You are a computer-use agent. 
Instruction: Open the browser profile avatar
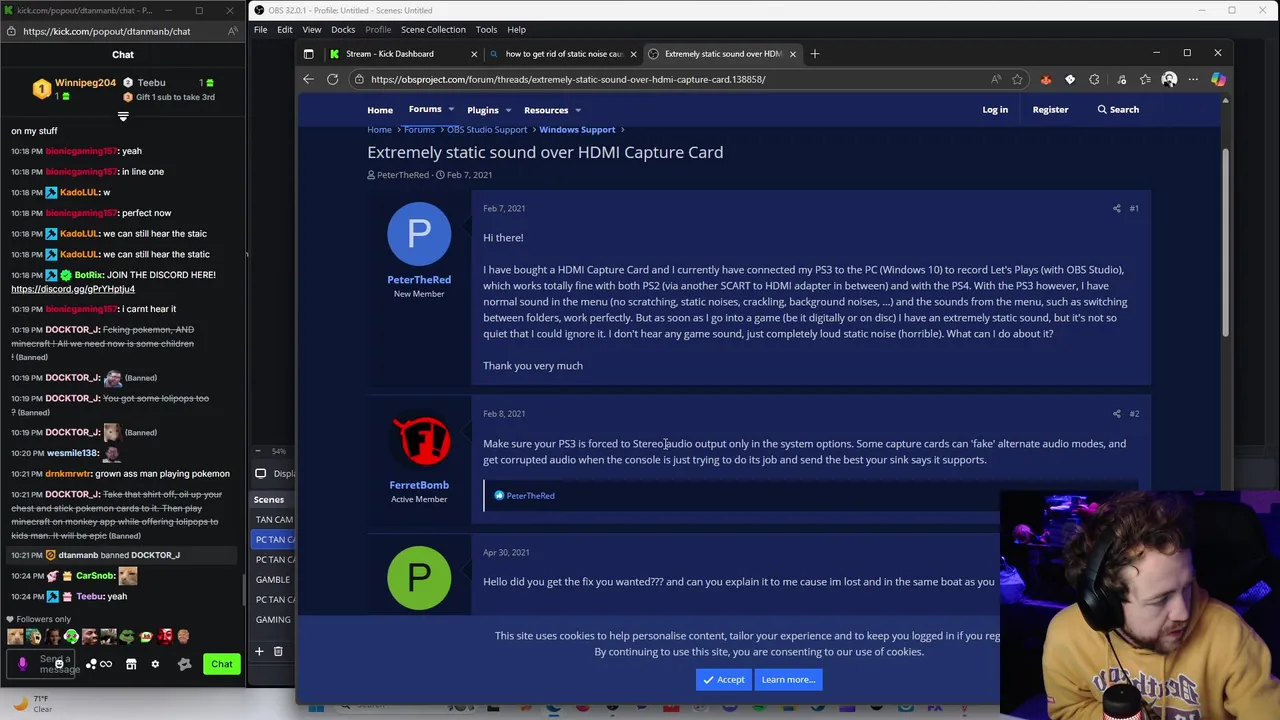point(1169,79)
